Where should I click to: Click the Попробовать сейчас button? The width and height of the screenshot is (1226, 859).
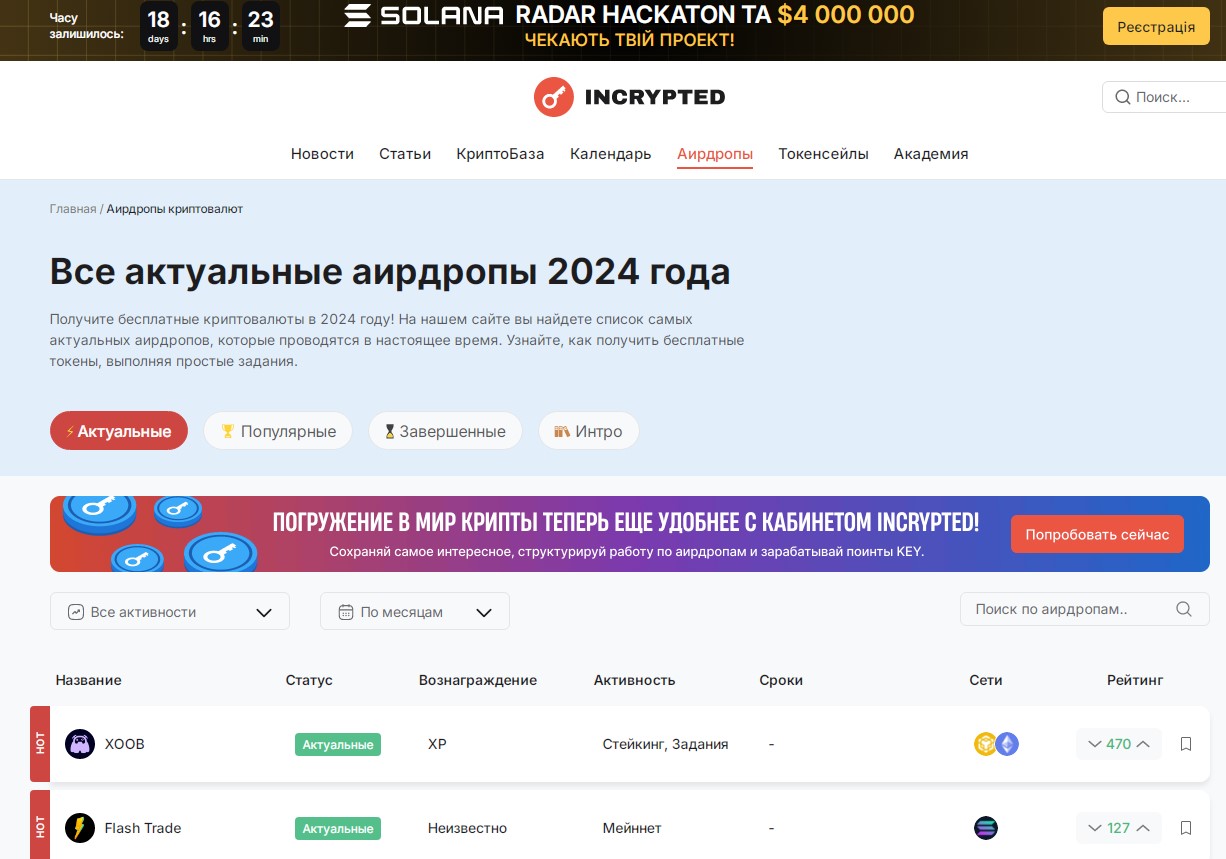(1097, 534)
